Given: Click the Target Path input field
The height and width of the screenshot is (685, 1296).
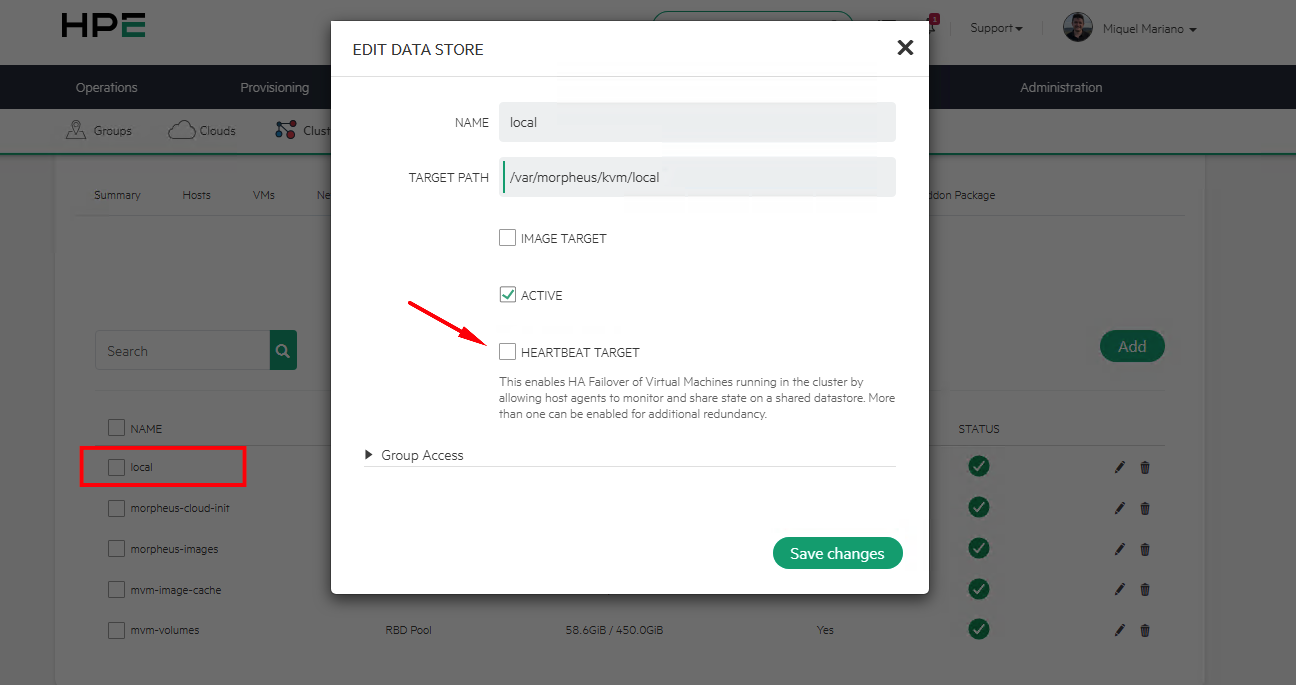Looking at the screenshot, I should pos(698,177).
